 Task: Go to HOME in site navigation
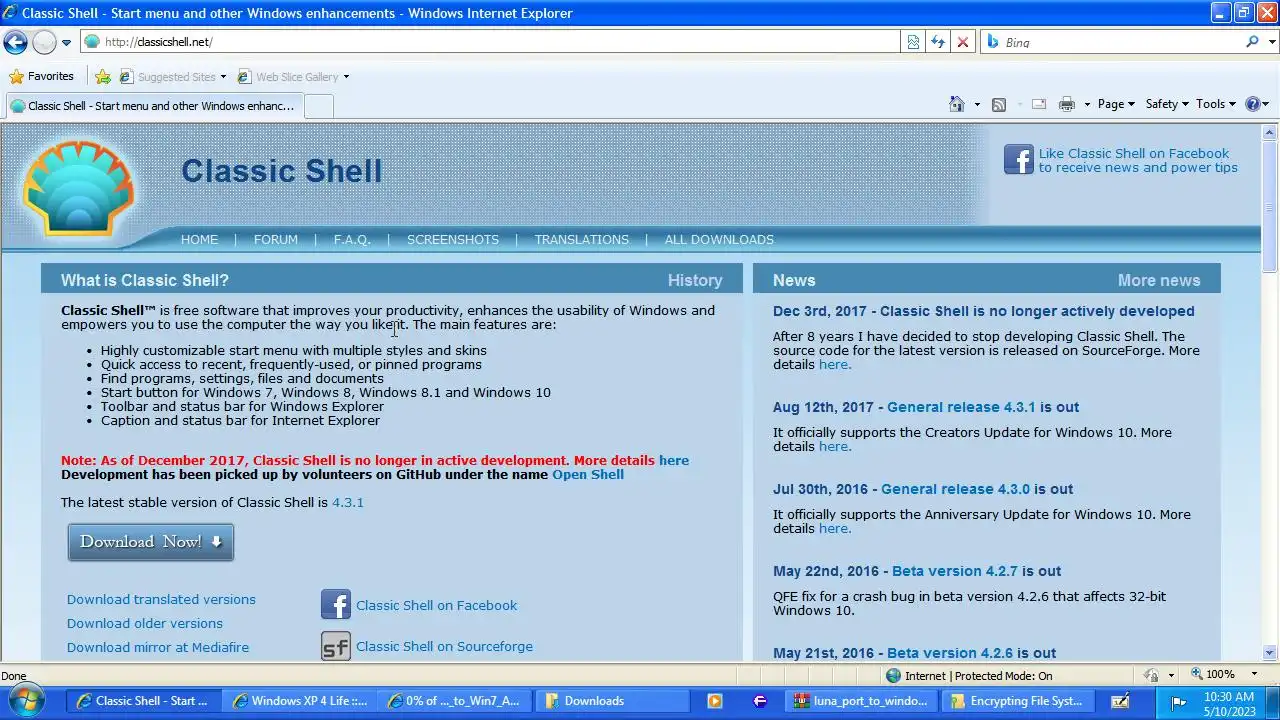point(199,239)
